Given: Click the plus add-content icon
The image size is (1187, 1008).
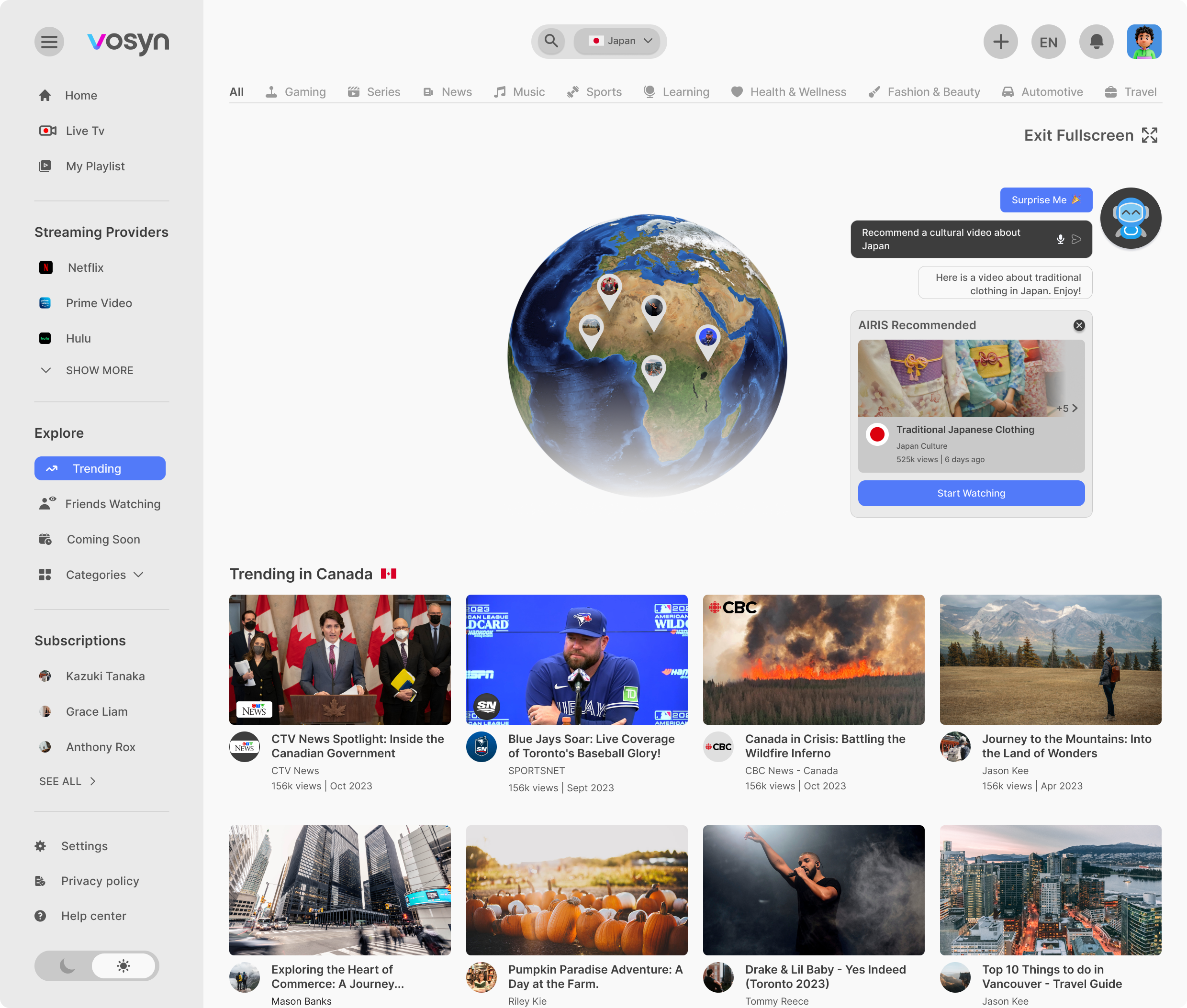Looking at the screenshot, I should [x=1001, y=42].
